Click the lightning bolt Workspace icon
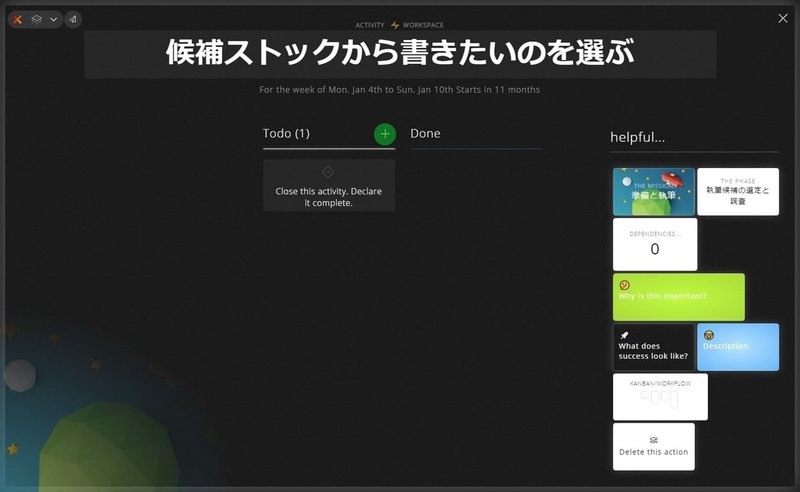800x492 pixels. point(395,24)
